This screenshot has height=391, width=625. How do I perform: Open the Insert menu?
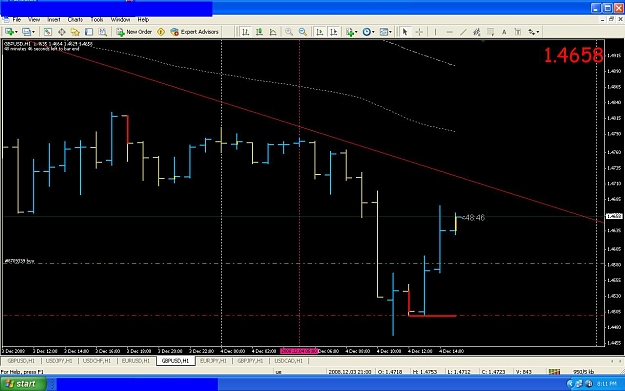[x=54, y=20]
